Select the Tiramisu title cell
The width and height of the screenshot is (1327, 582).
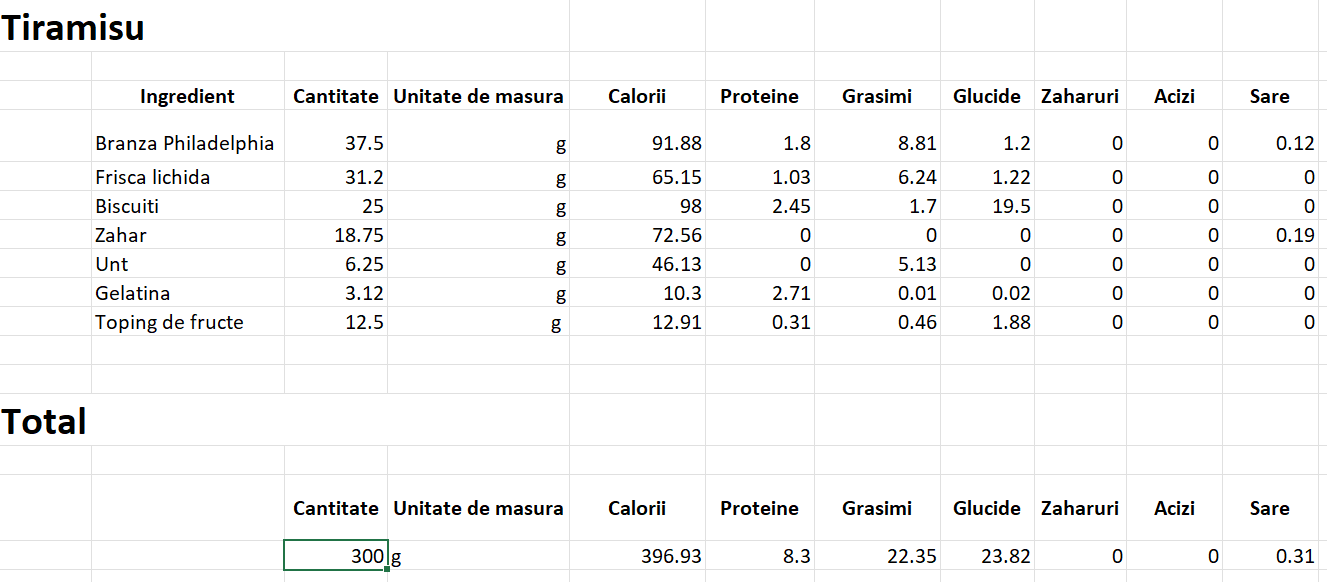pos(73,27)
